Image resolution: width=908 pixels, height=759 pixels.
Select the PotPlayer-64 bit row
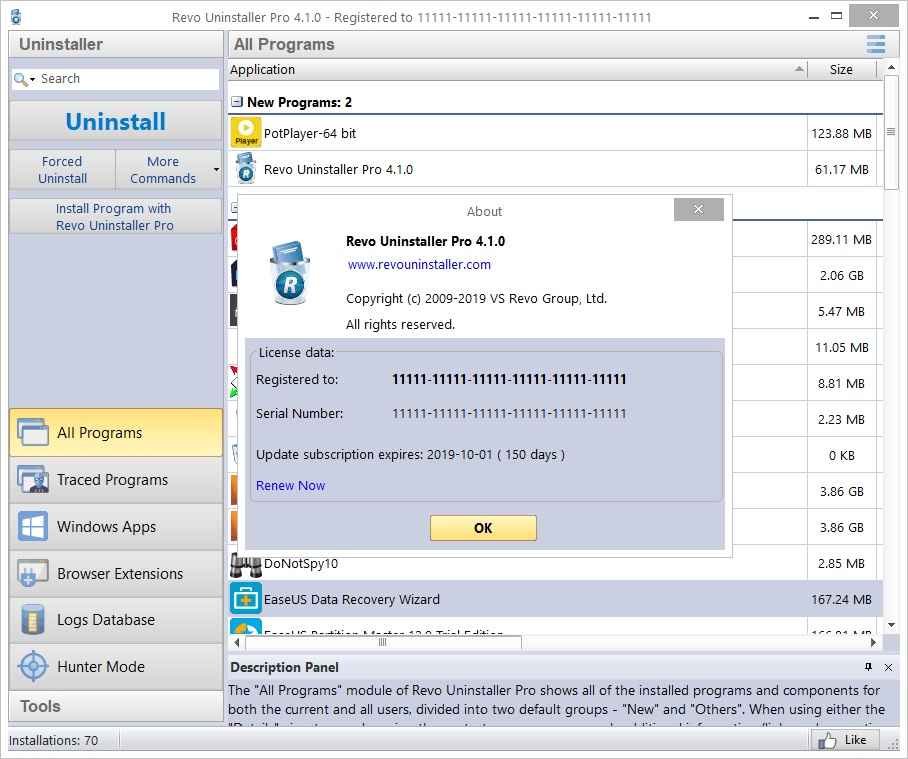pyautogui.click(x=555, y=133)
